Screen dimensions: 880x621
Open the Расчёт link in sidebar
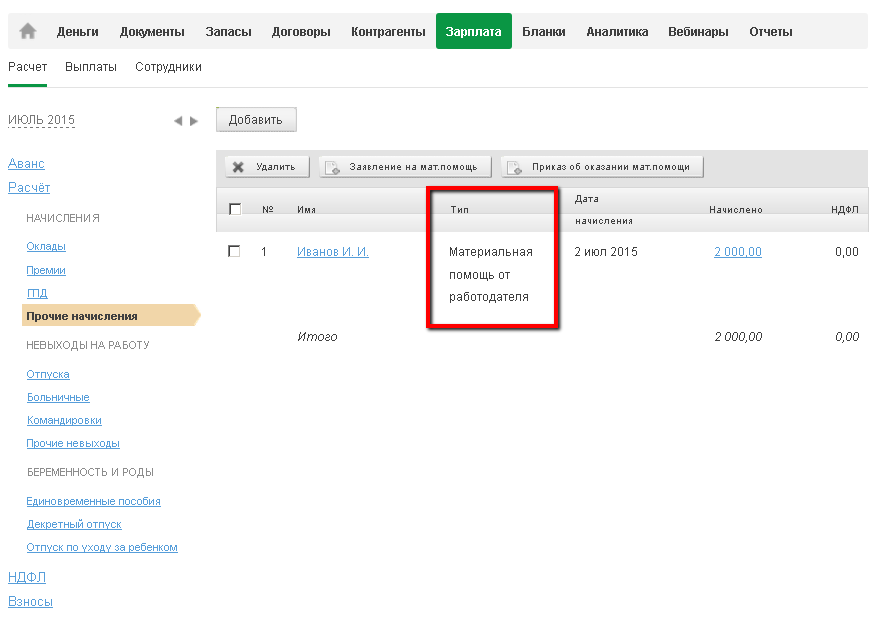pos(29,187)
